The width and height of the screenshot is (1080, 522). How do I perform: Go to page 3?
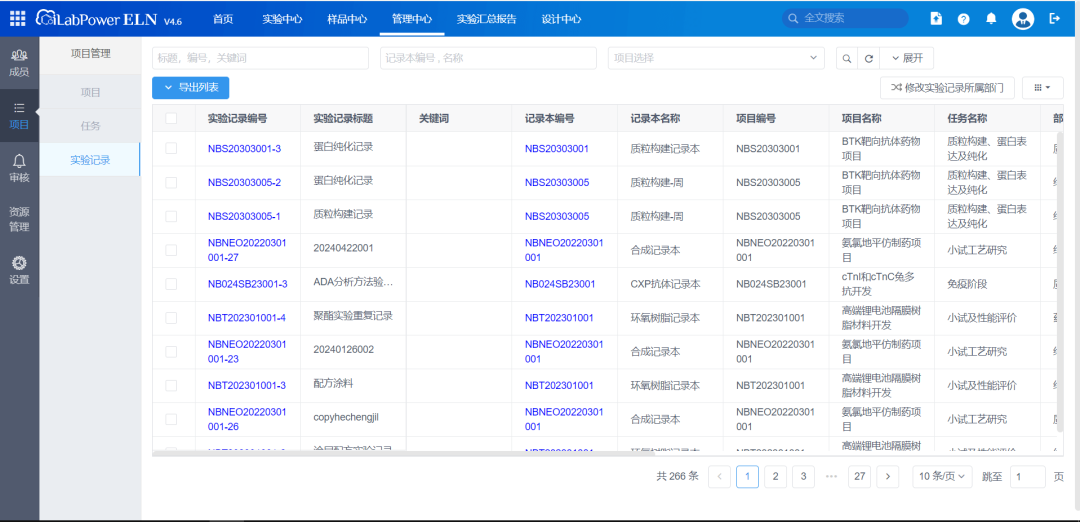803,476
